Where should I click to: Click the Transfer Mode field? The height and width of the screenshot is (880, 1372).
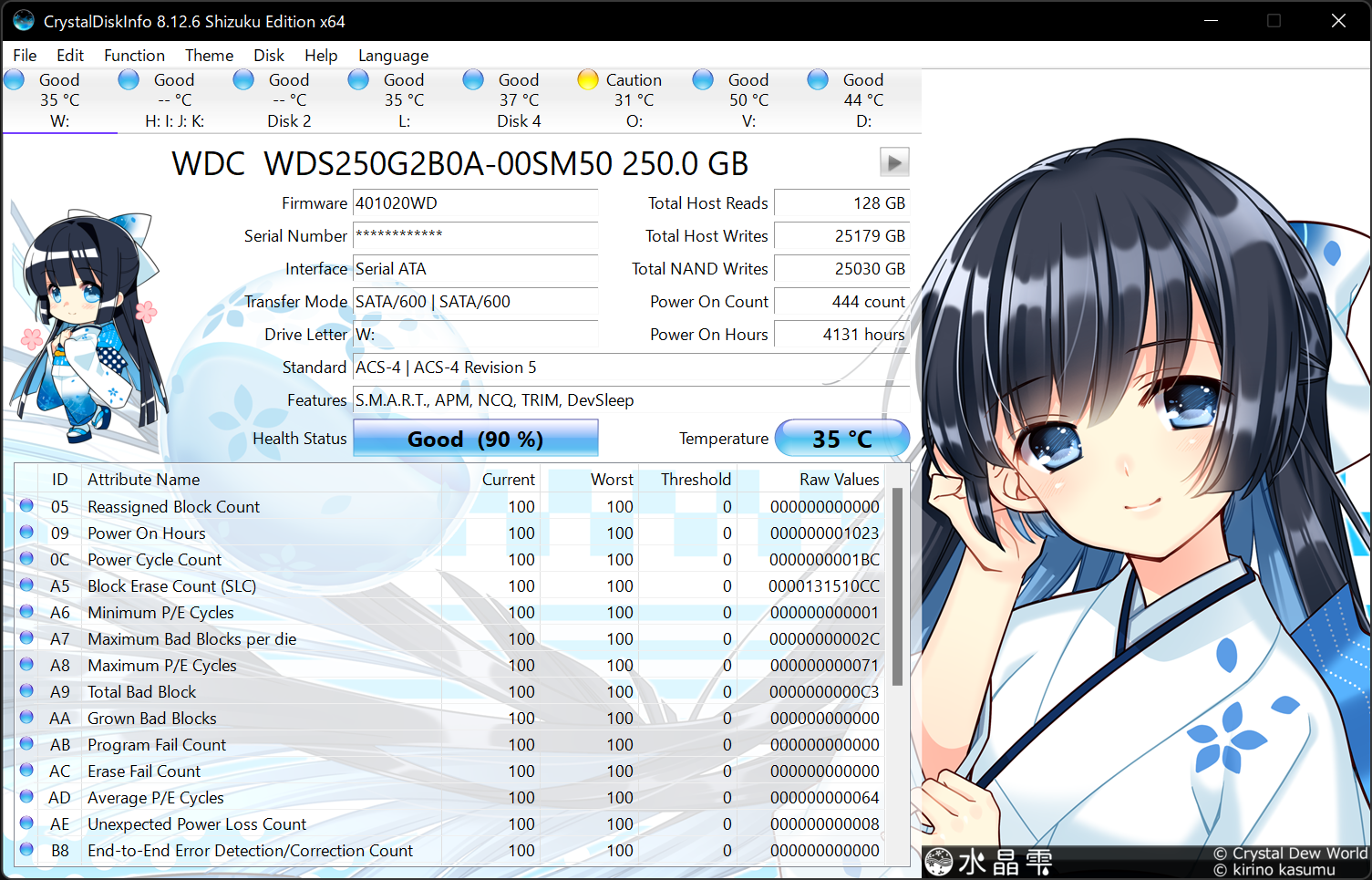tap(475, 302)
